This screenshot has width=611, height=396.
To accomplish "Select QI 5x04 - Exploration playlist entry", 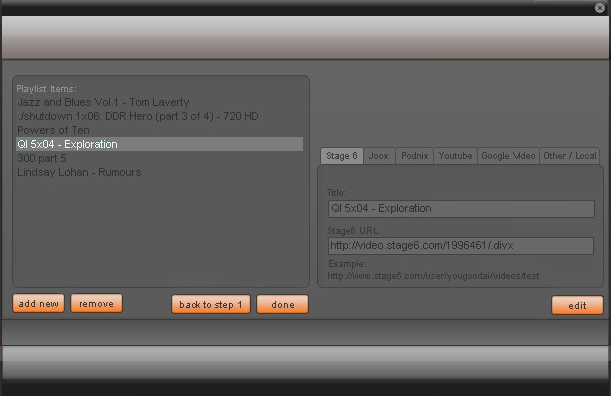I will pyautogui.click(x=159, y=144).
